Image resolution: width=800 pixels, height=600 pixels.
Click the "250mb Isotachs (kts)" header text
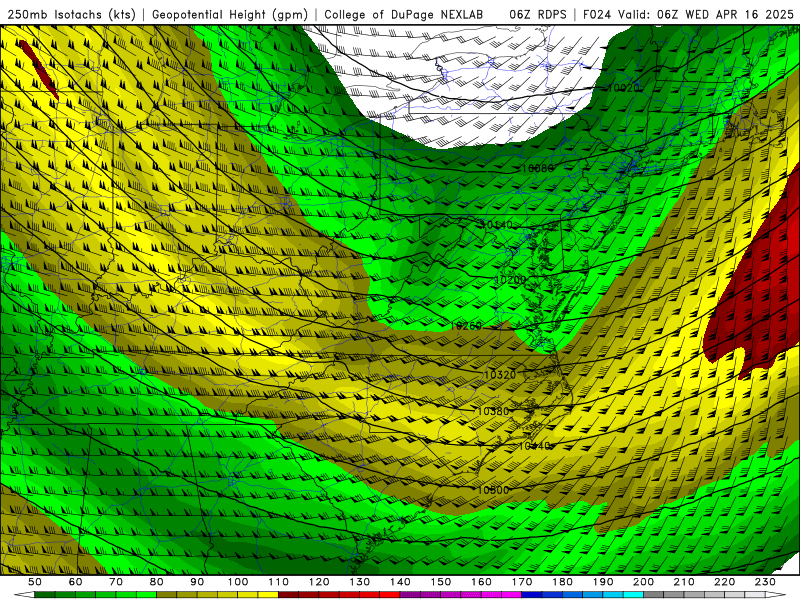71,15
